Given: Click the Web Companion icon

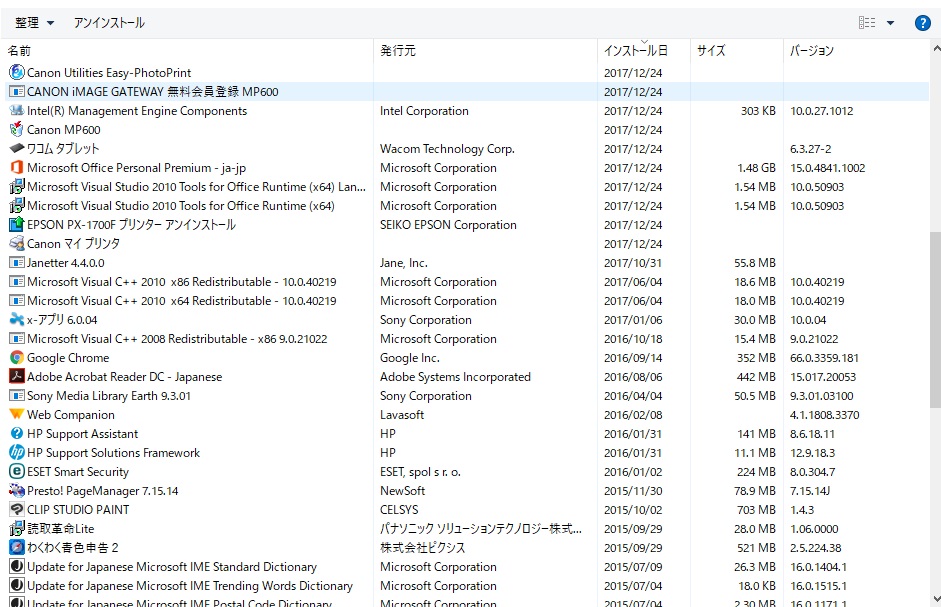Looking at the screenshot, I should [x=17, y=415].
